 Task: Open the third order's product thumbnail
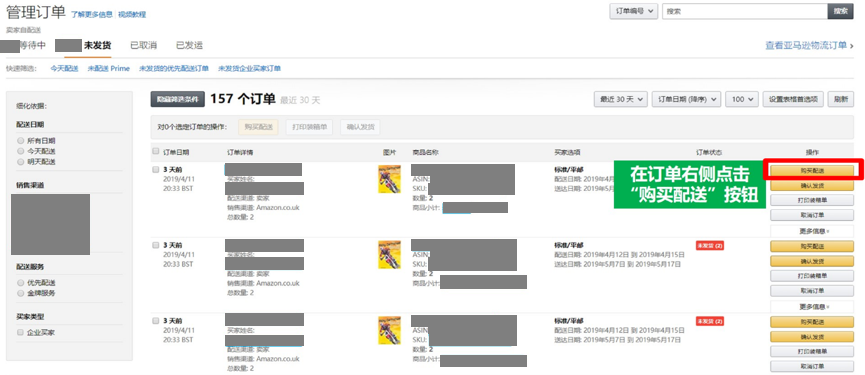click(x=389, y=330)
